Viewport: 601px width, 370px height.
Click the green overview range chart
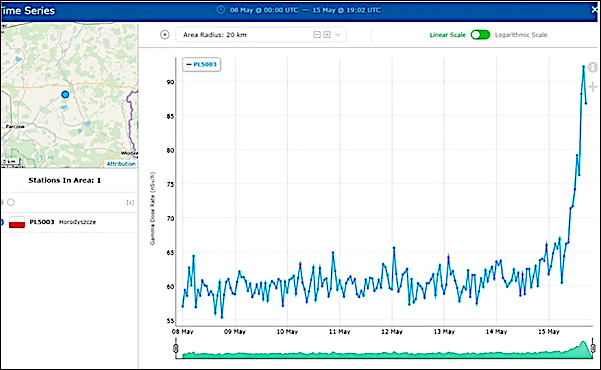(384, 351)
